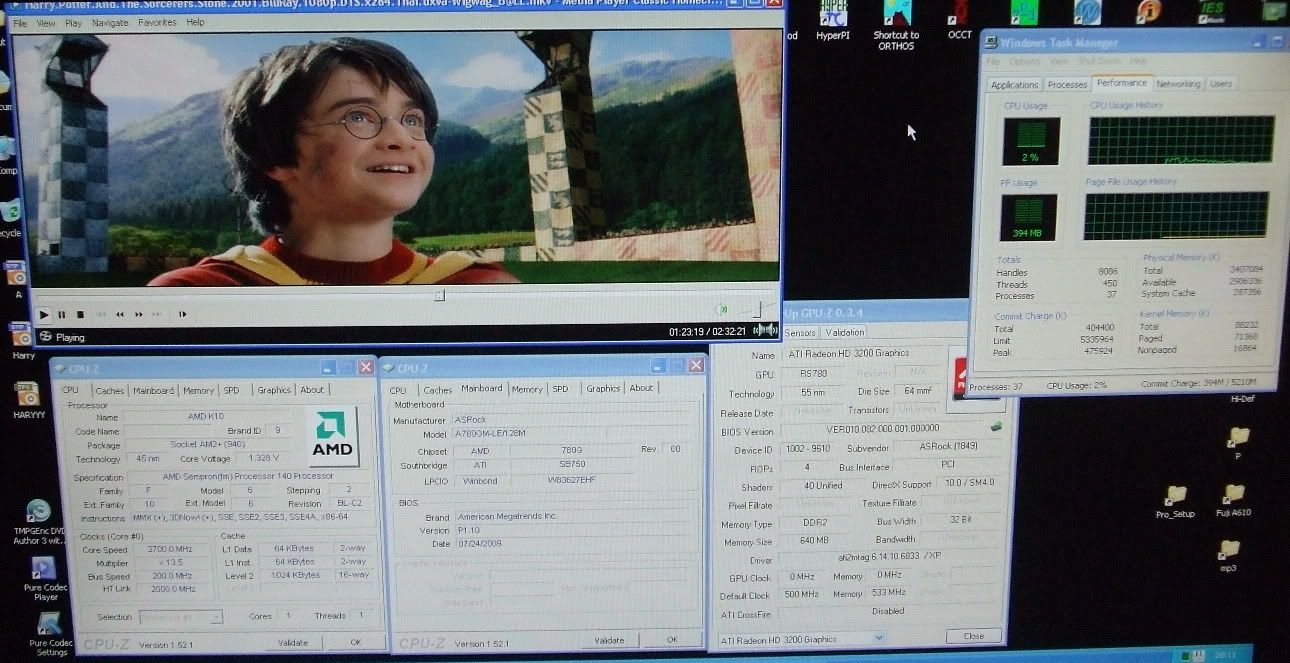This screenshot has width=1290, height=663.
Task: Open Pure Codec Settings desktop icon
Action: point(50,634)
